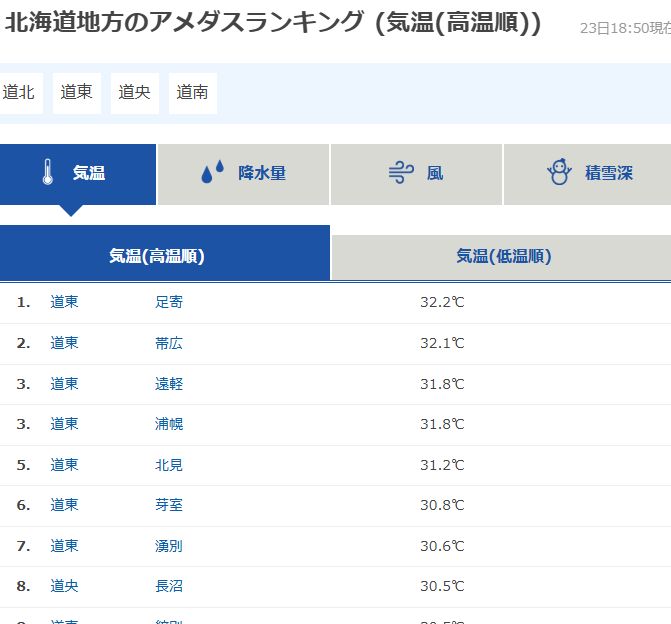
Task: Open the 足寄 station link
Action: pos(169,302)
